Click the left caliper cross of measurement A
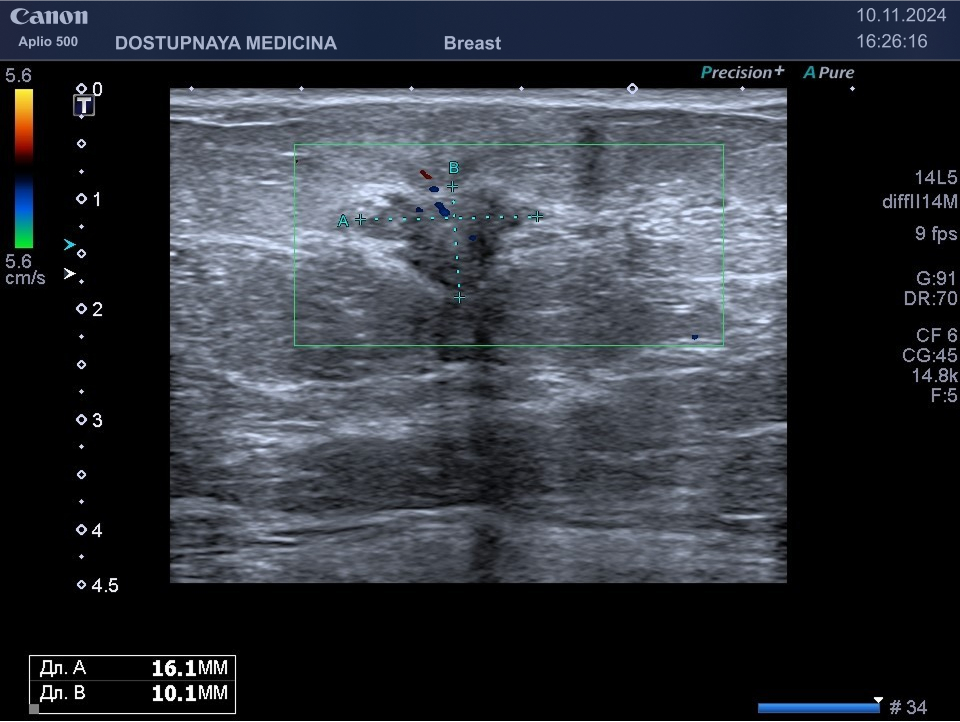This screenshot has height=722, width=960. 360,219
